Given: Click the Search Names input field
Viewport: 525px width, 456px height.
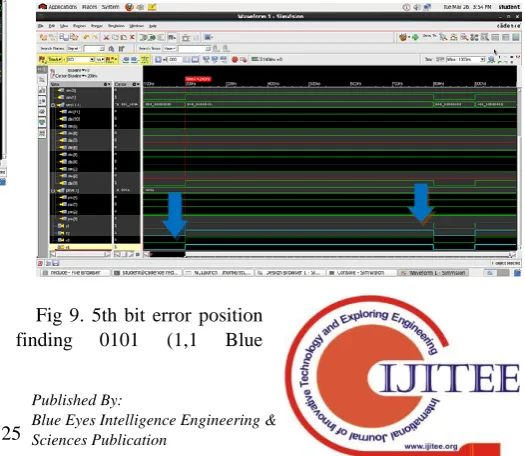Looking at the screenshot, I should (94, 49).
